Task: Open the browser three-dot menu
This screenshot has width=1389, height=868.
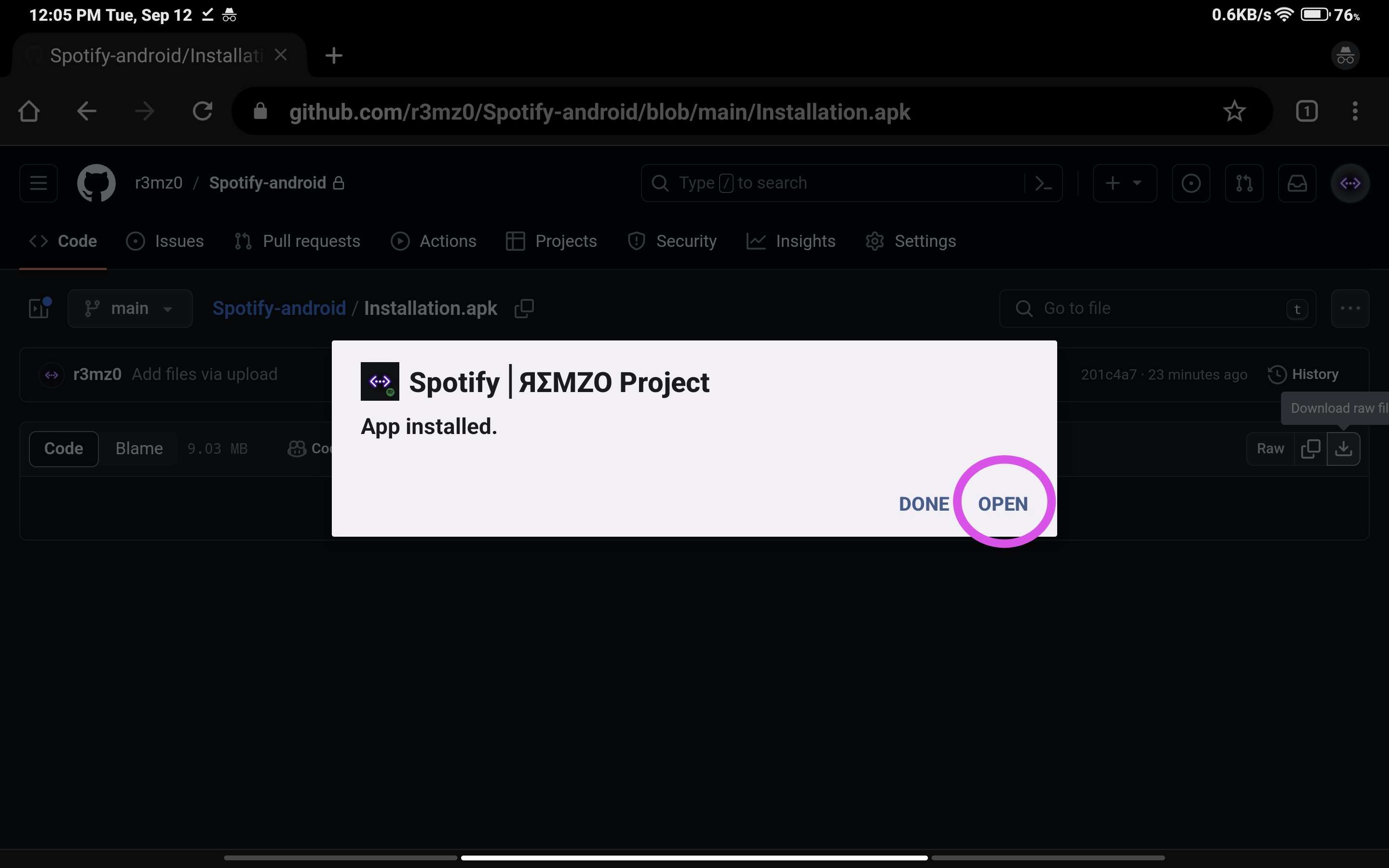Action: [x=1355, y=111]
